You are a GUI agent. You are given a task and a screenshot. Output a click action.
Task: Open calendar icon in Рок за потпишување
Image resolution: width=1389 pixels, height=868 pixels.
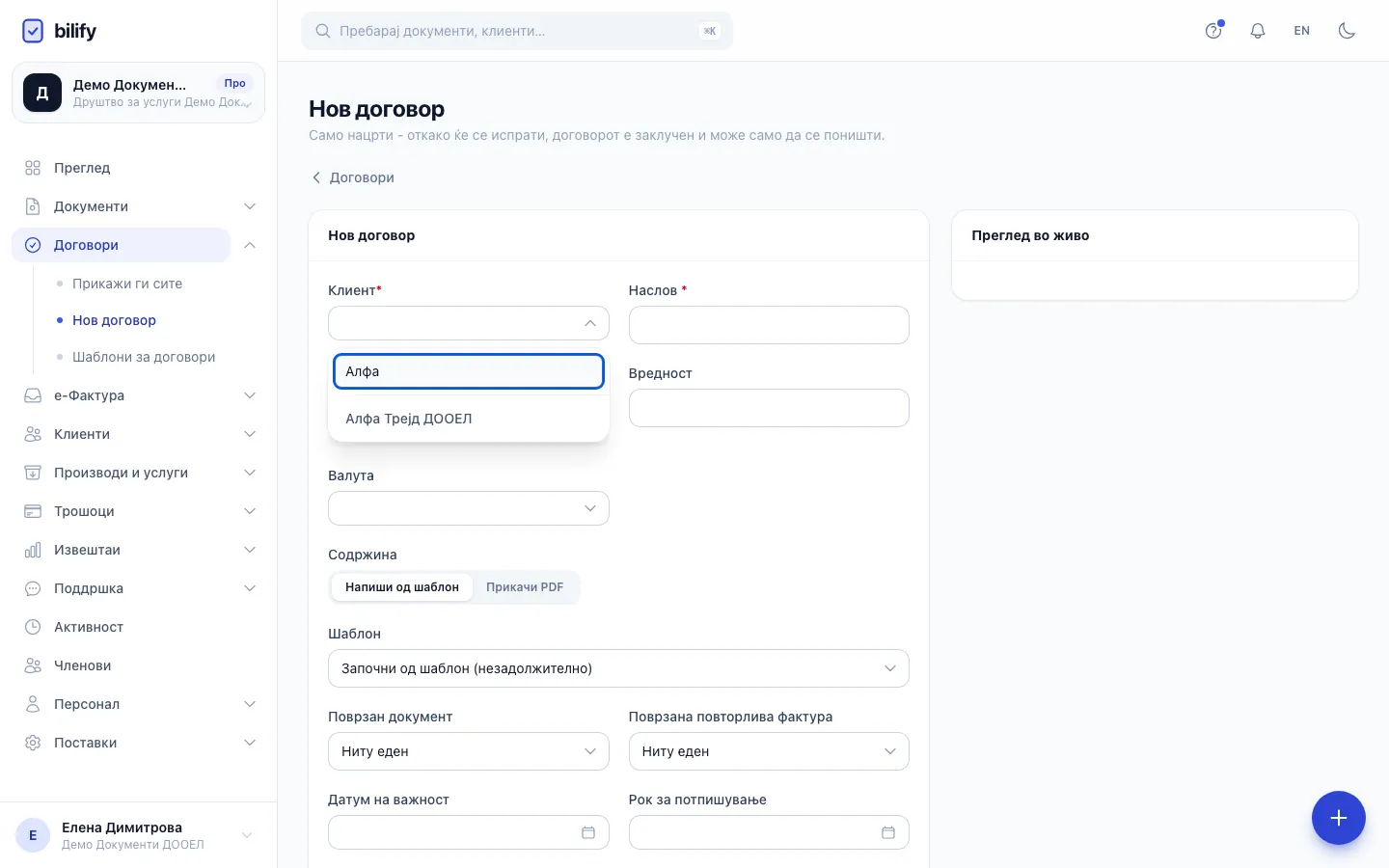(x=888, y=832)
